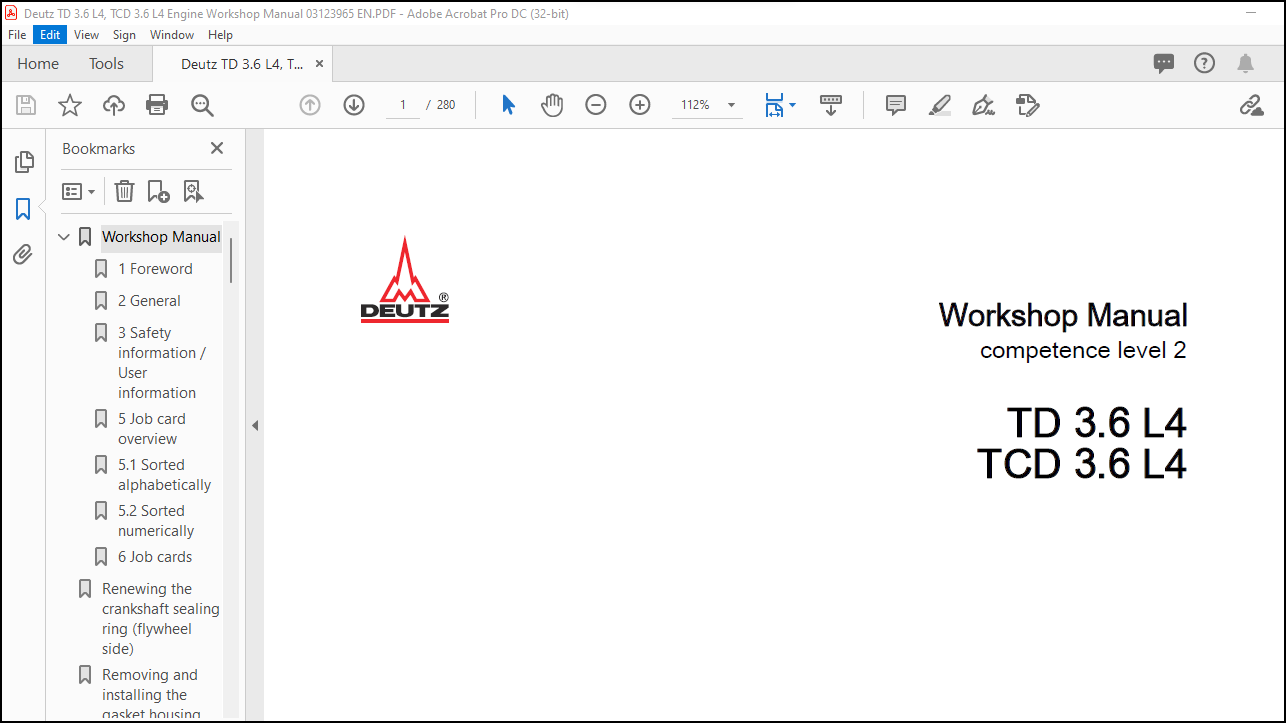The height and width of the screenshot is (723, 1286).
Task: Collapse the navigation pane arrow
Action: click(x=255, y=425)
